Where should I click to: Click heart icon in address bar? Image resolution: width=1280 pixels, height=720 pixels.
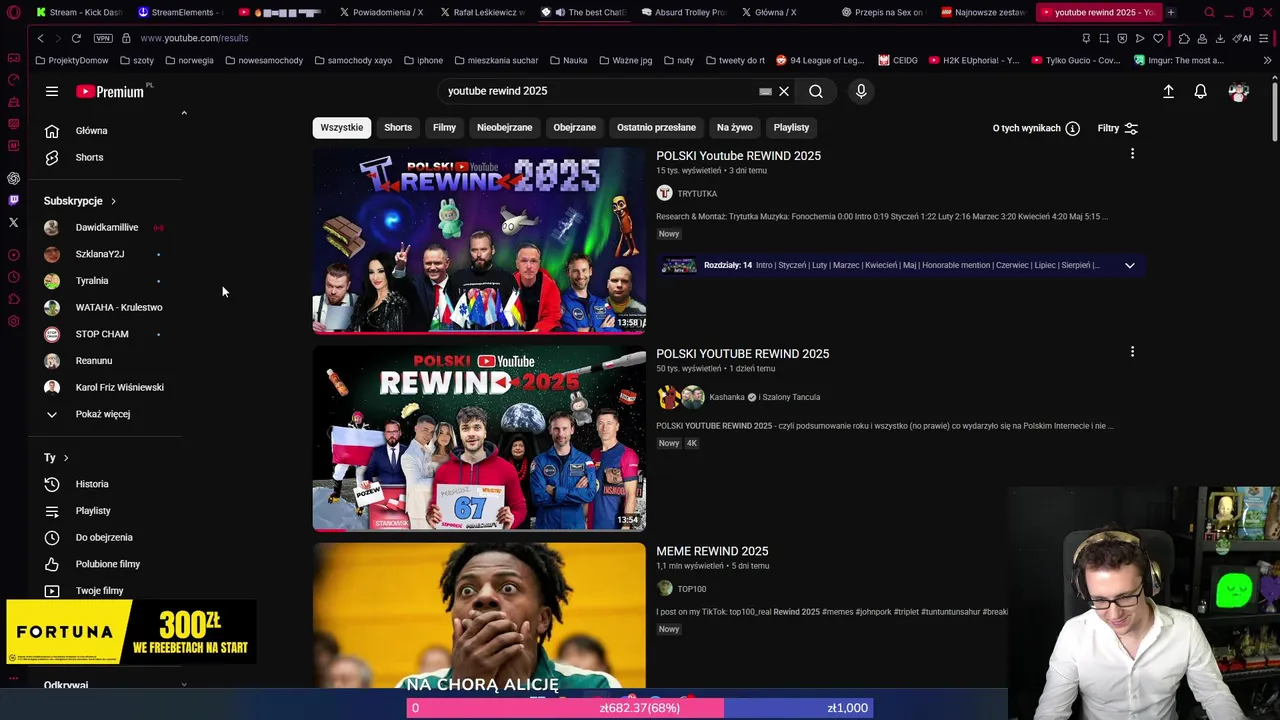pos(1158,38)
